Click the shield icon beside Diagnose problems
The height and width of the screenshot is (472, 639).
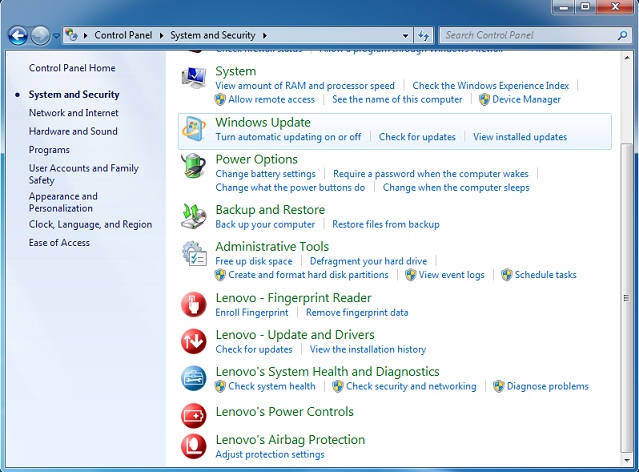click(x=498, y=386)
